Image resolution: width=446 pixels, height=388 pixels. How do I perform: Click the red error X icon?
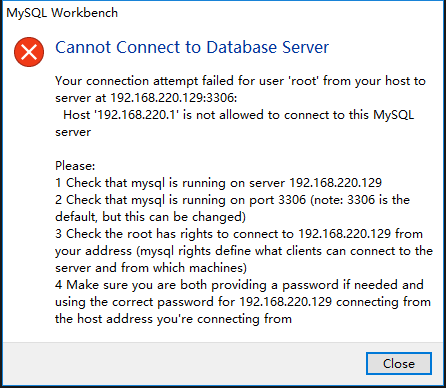pos(29,52)
